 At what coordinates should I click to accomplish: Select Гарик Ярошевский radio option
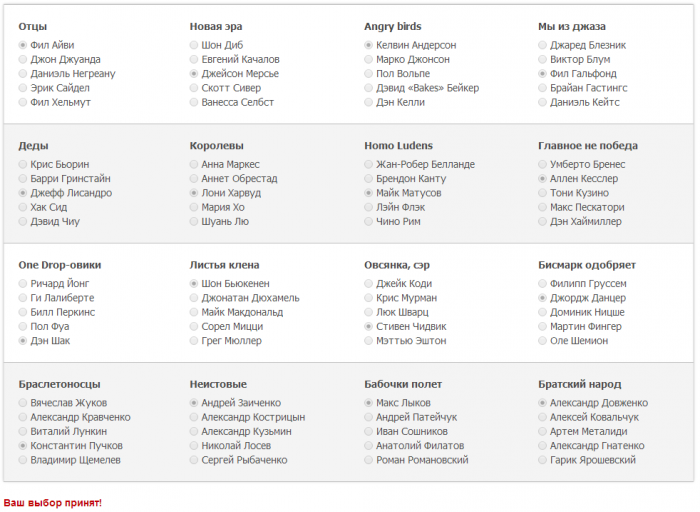543,460
